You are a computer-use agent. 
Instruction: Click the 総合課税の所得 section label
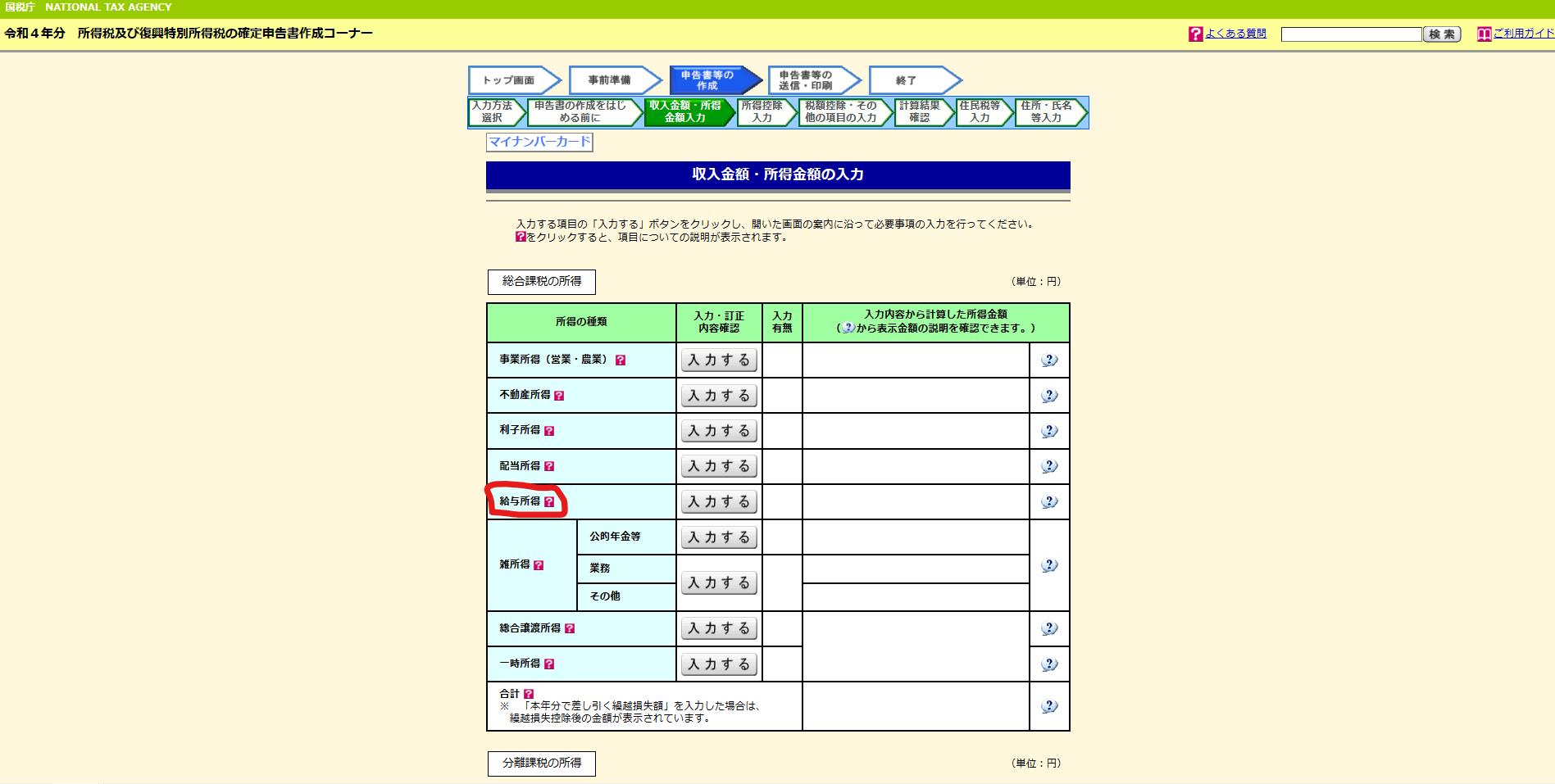pyautogui.click(x=542, y=282)
